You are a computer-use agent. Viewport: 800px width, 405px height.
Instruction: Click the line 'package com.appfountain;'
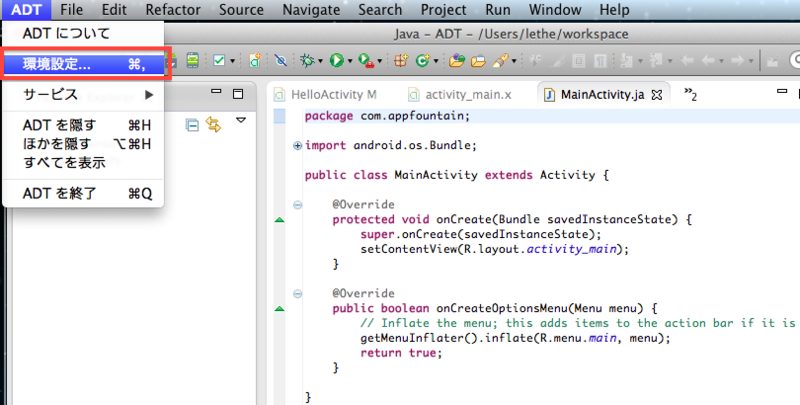pyautogui.click(x=387, y=116)
